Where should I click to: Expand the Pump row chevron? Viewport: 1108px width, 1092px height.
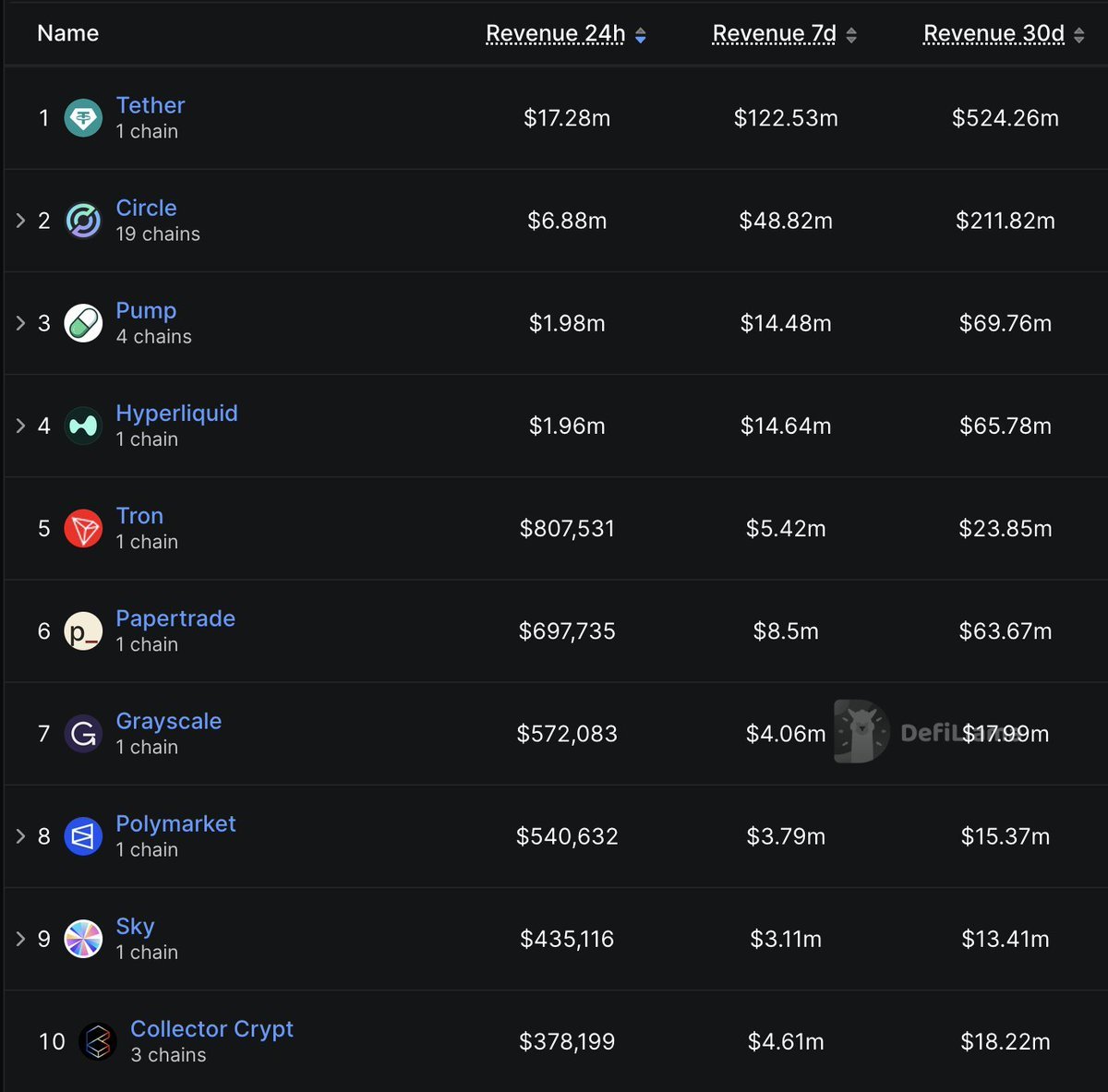(20, 323)
